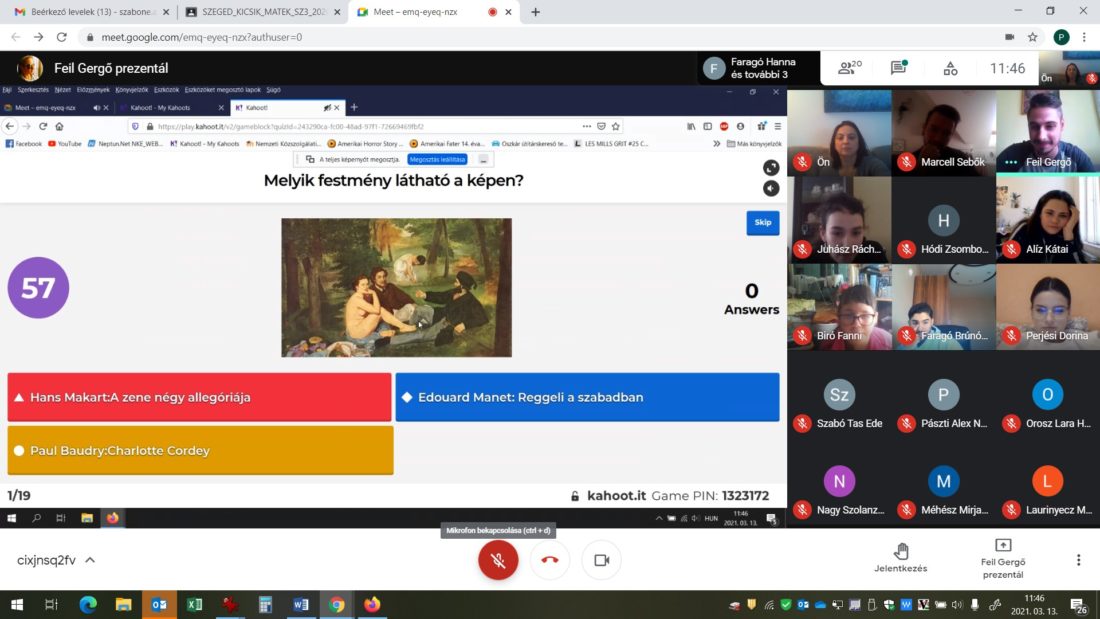Open Word from the taskbar
Image resolution: width=1100 pixels, height=619 pixels.
pyautogui.click(x=301, y=604)
